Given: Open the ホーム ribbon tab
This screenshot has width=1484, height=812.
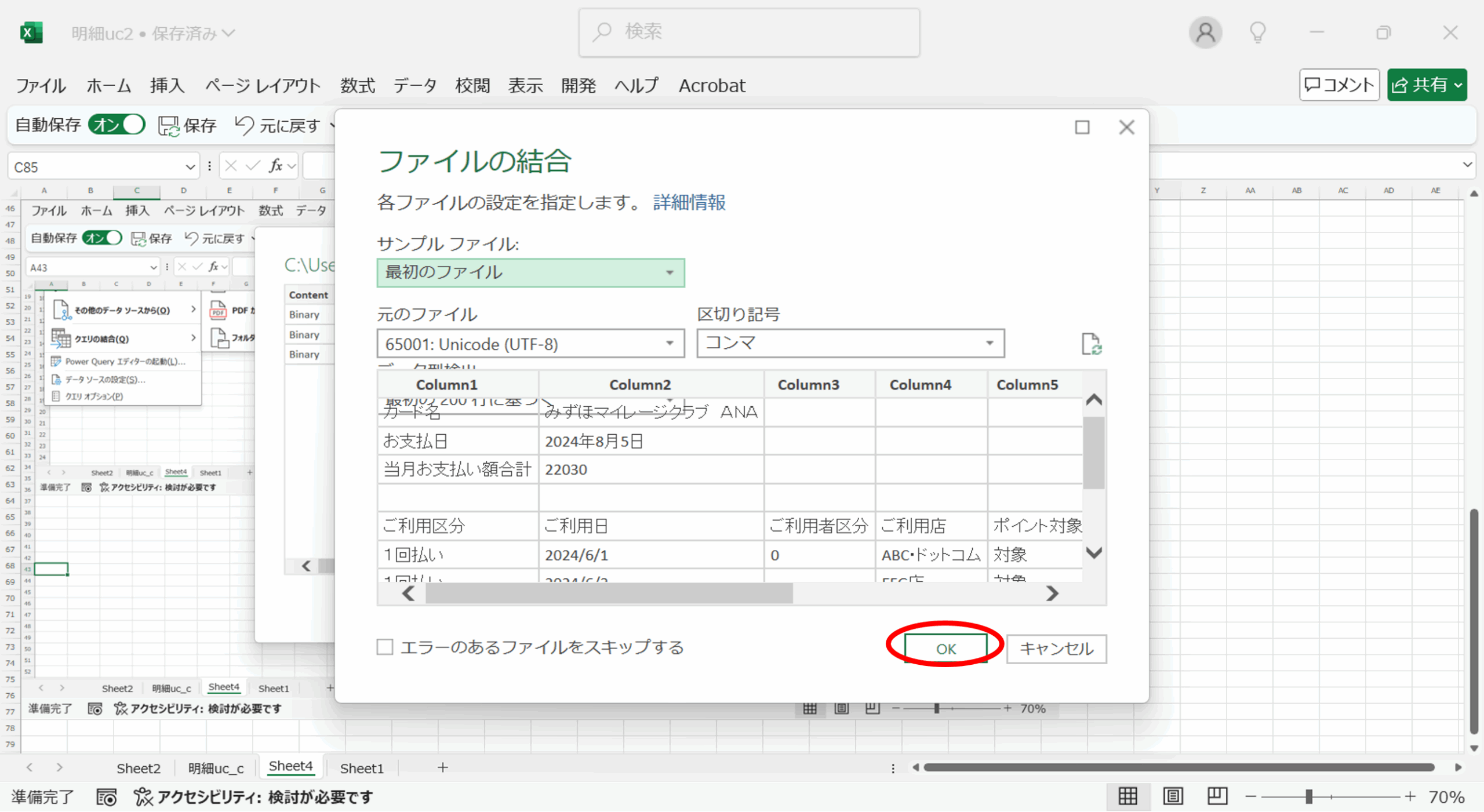Looking at the screenshot, I should pos(108,86).
